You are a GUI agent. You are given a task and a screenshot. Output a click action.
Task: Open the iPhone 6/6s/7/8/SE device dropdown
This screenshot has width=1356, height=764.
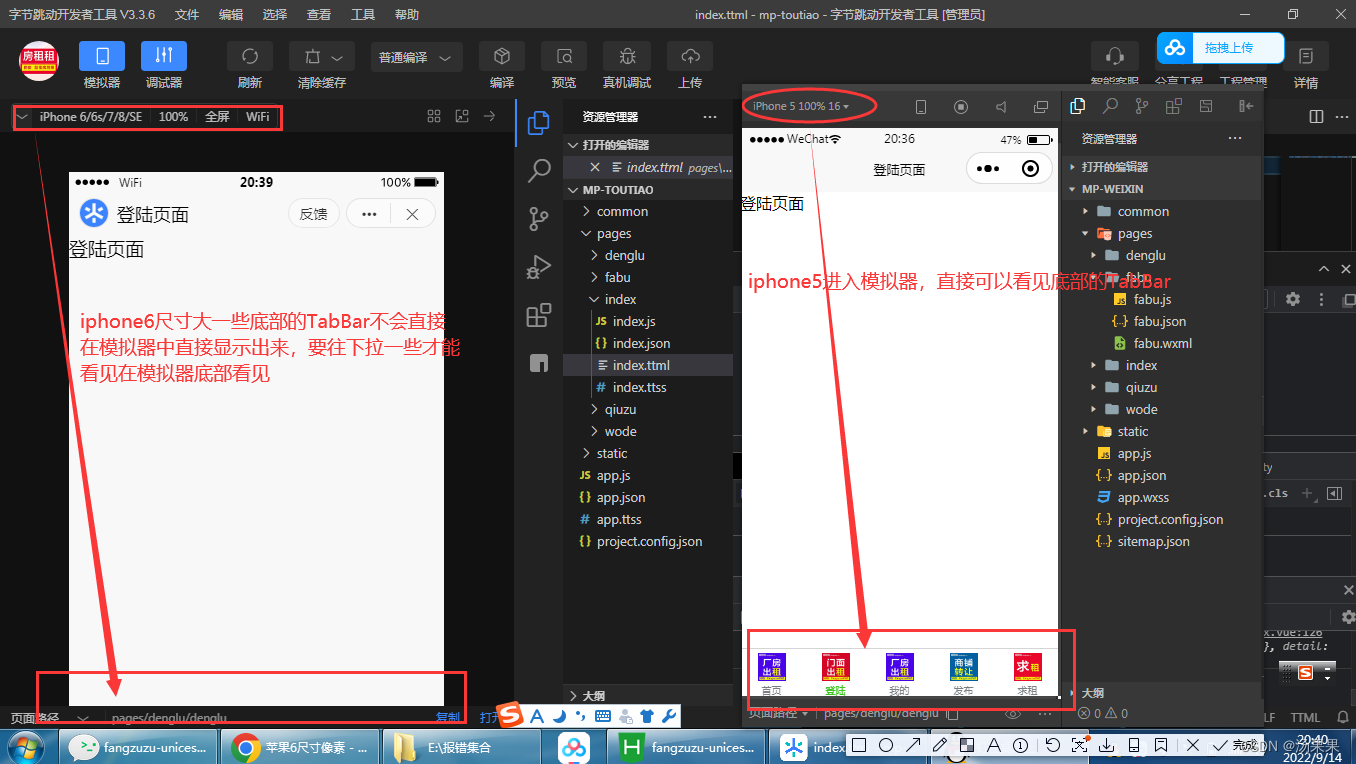82,117
